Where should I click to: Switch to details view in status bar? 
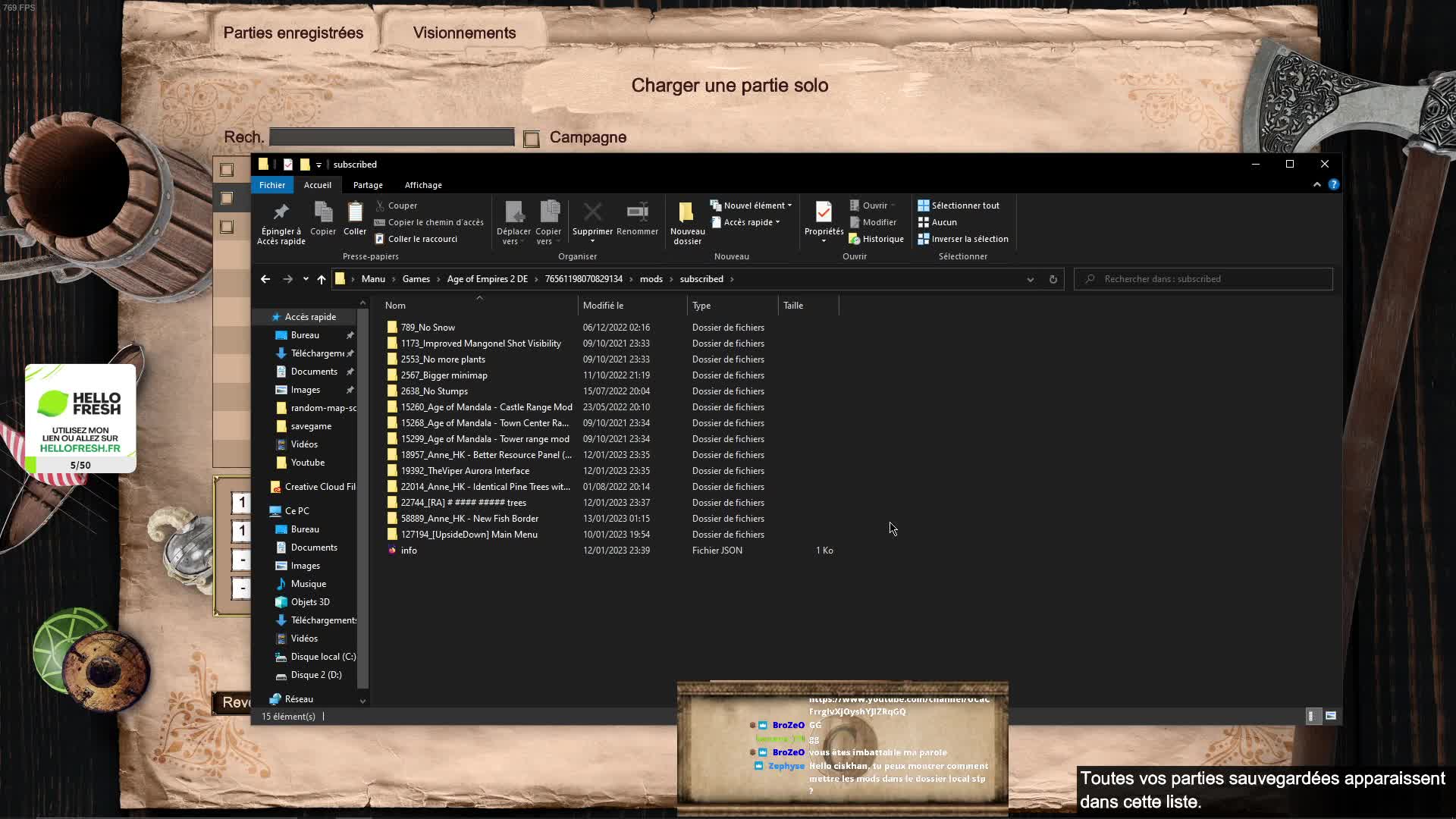click(x=1313, y=716)
